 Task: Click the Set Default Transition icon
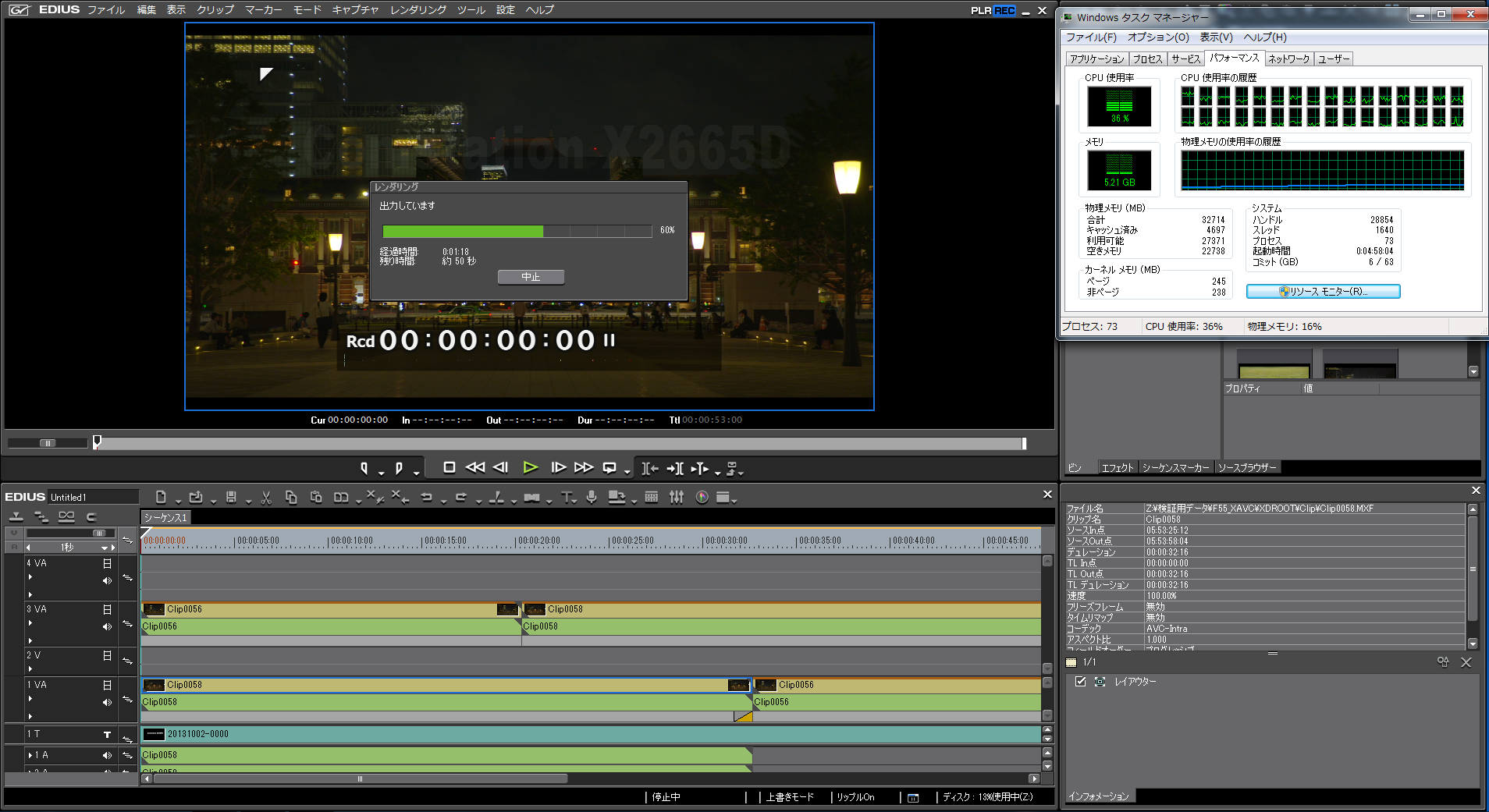coord(532,497)
